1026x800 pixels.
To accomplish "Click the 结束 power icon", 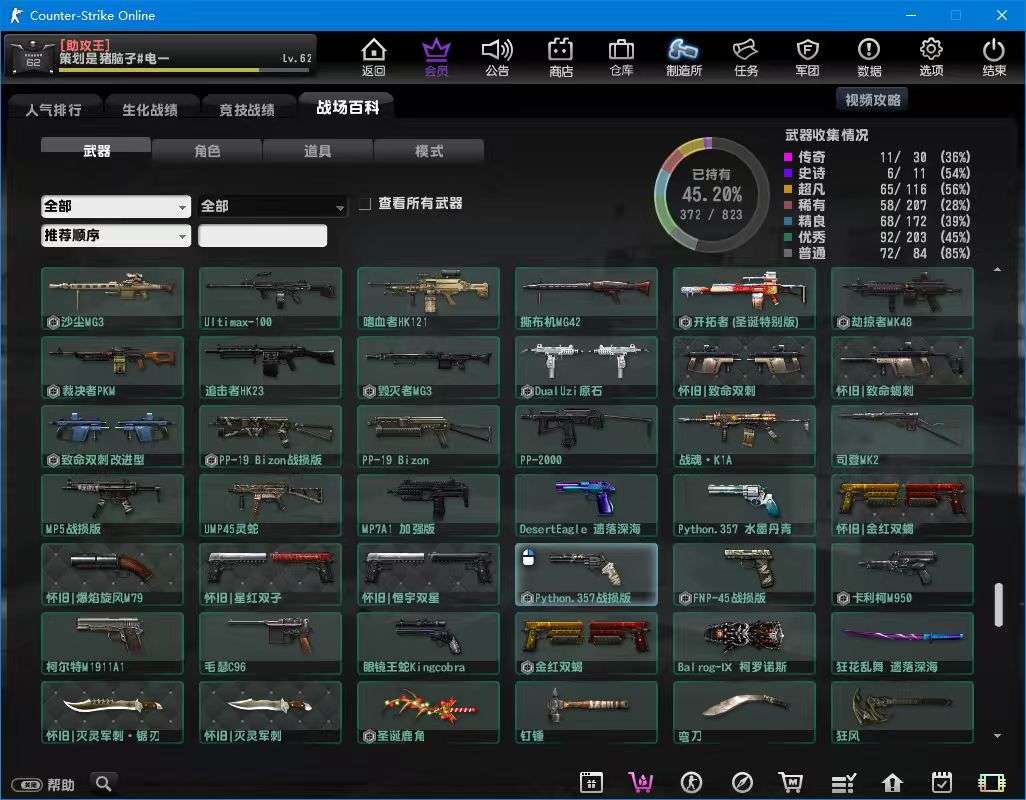I will tap(994, 57).
